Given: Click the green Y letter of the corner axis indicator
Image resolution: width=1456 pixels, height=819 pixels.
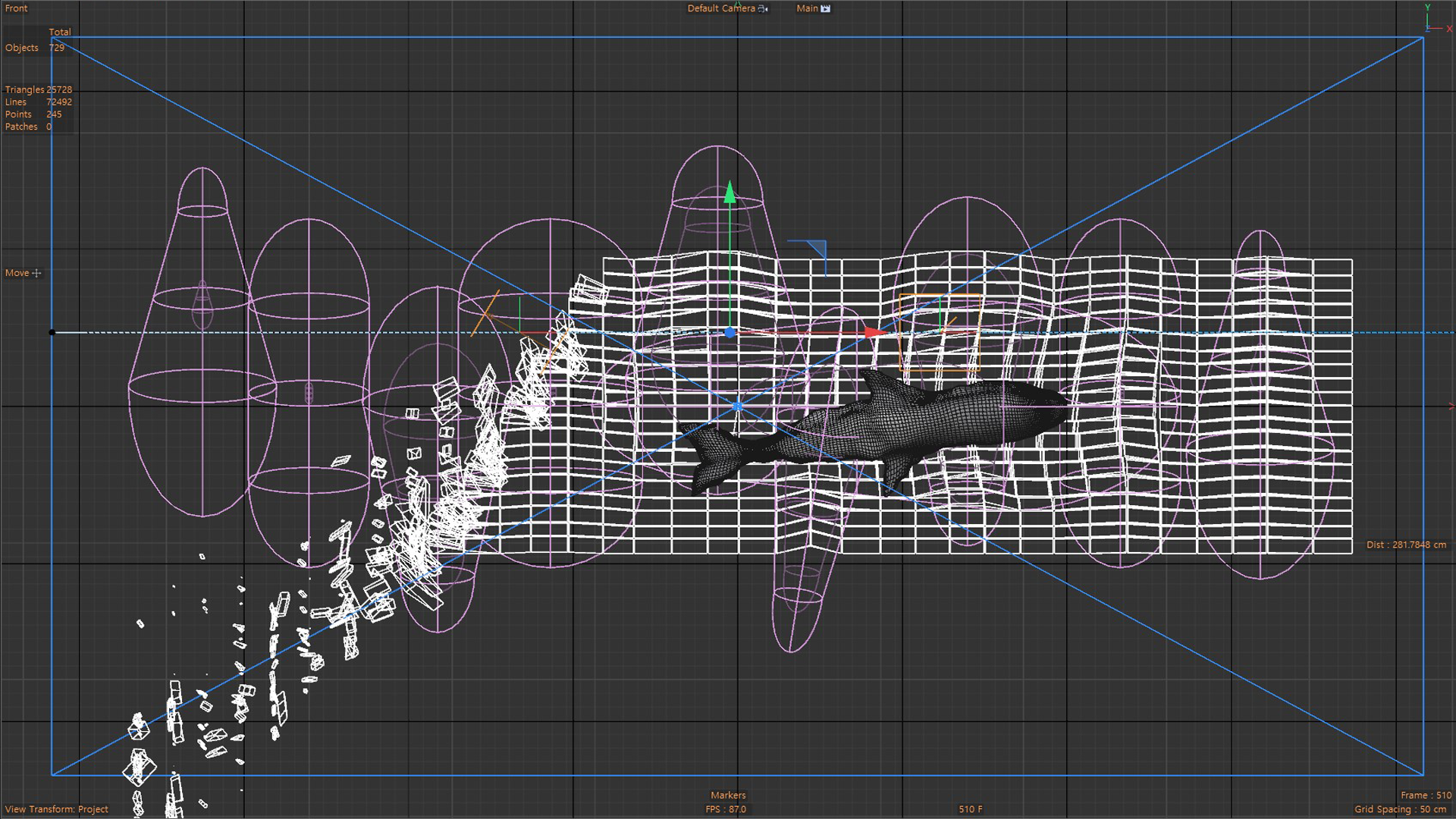Looking at the screenshot, I should (1427, 8).
